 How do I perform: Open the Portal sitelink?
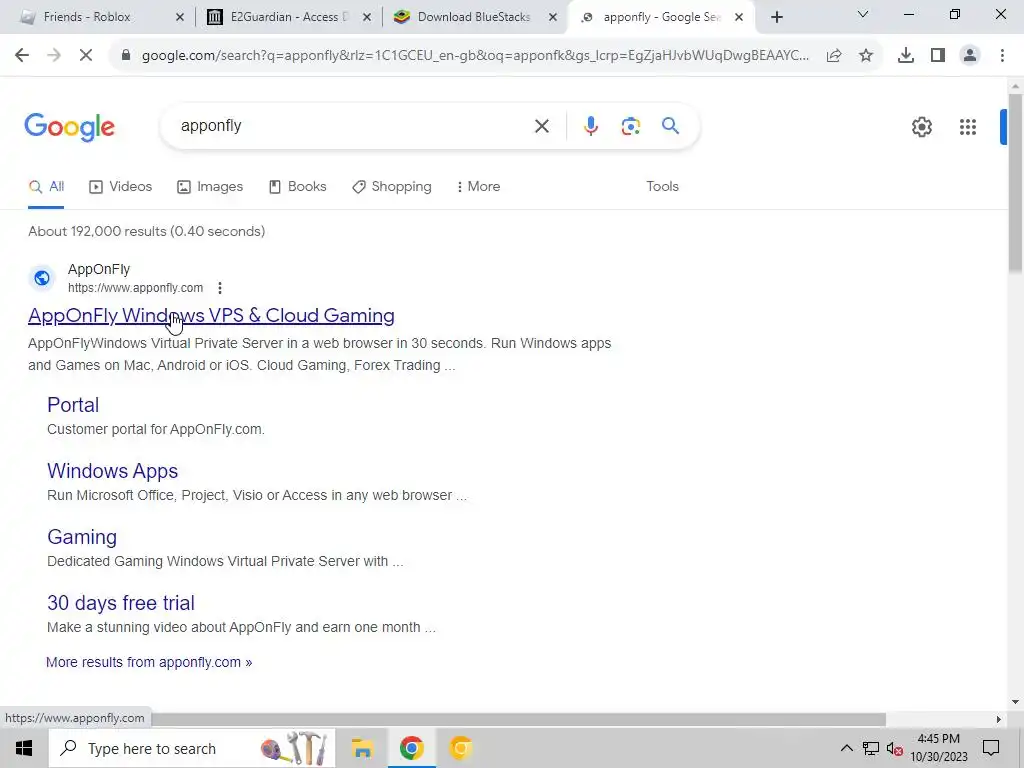pyautogui.click(x=73, y=405)
